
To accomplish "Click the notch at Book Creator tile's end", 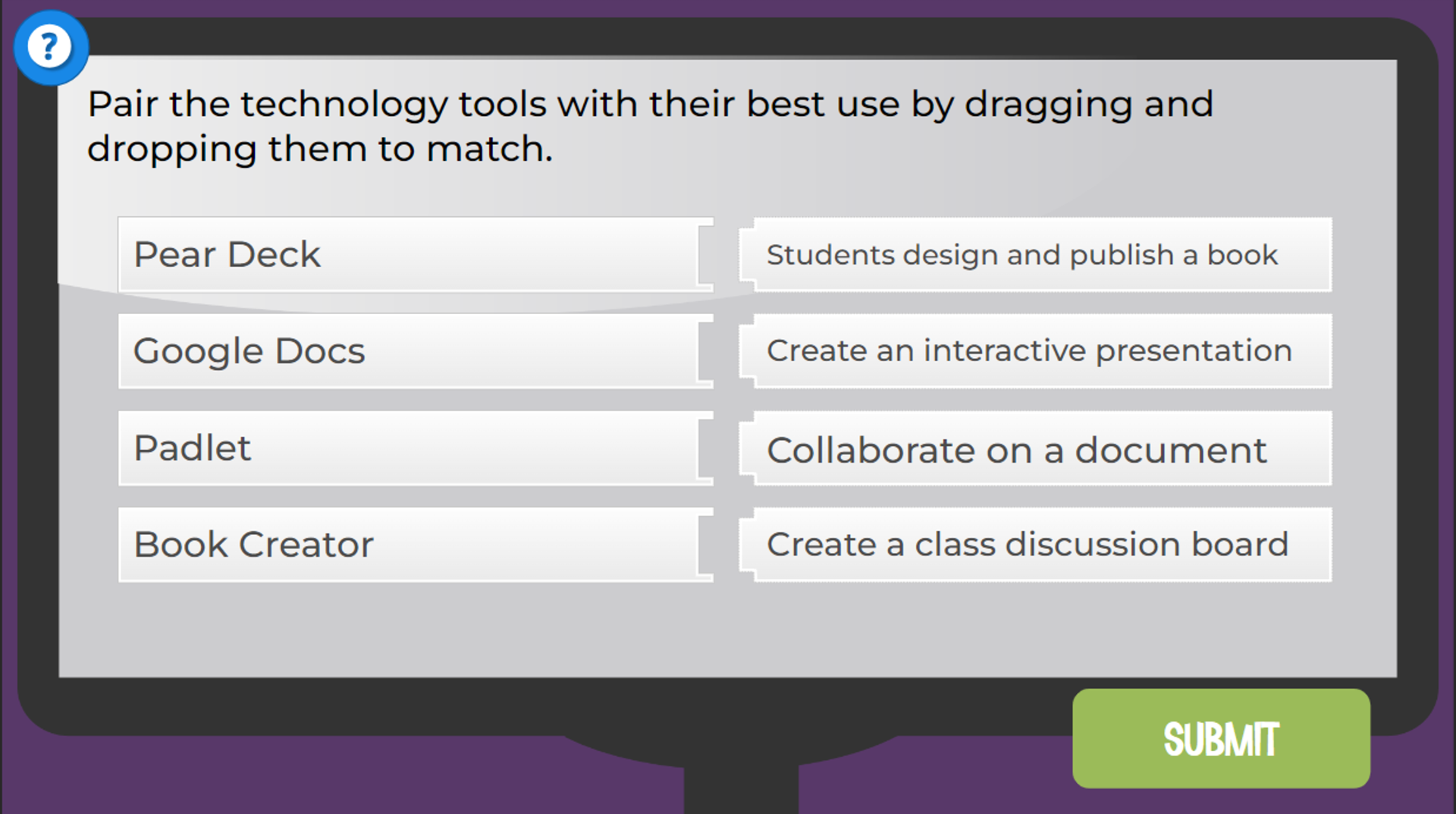I will pos(706,545).
